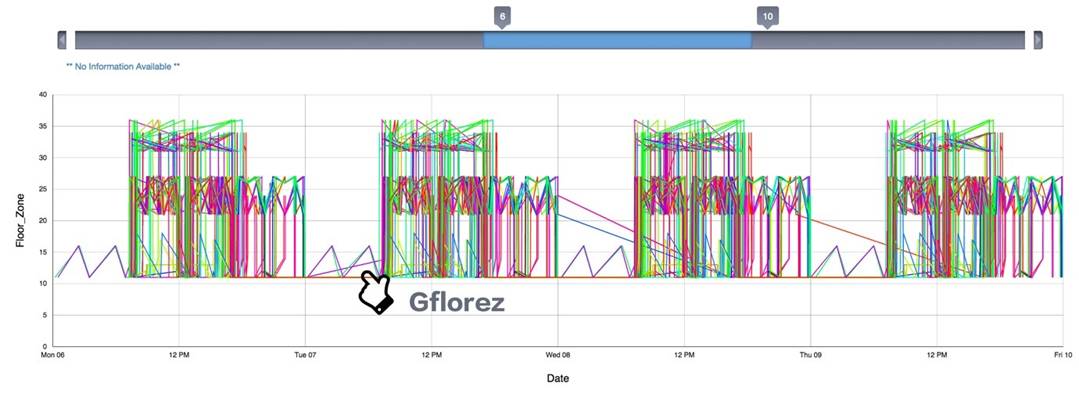
Task: Click the 'Thu 09' date axis label
Action: point(811,355)
